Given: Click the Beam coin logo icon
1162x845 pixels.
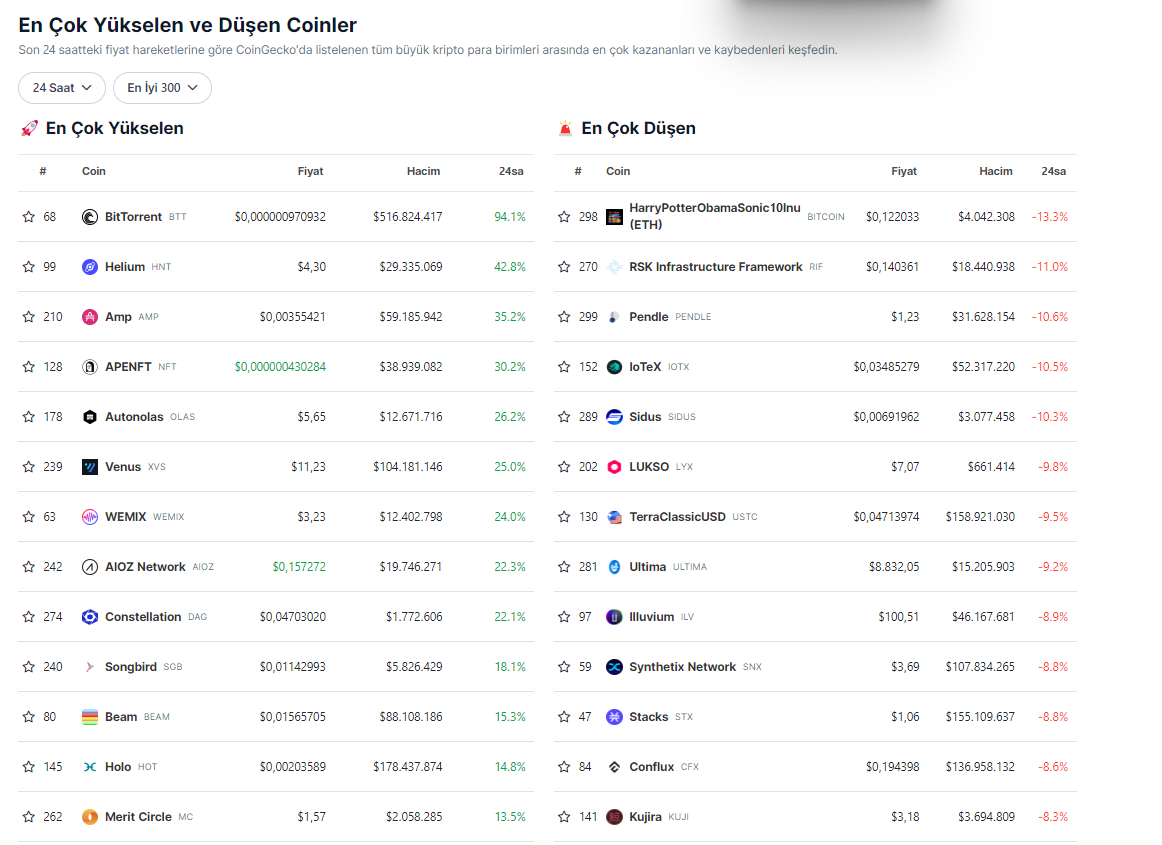Looking at the screenshot, I should coord(90,717).
